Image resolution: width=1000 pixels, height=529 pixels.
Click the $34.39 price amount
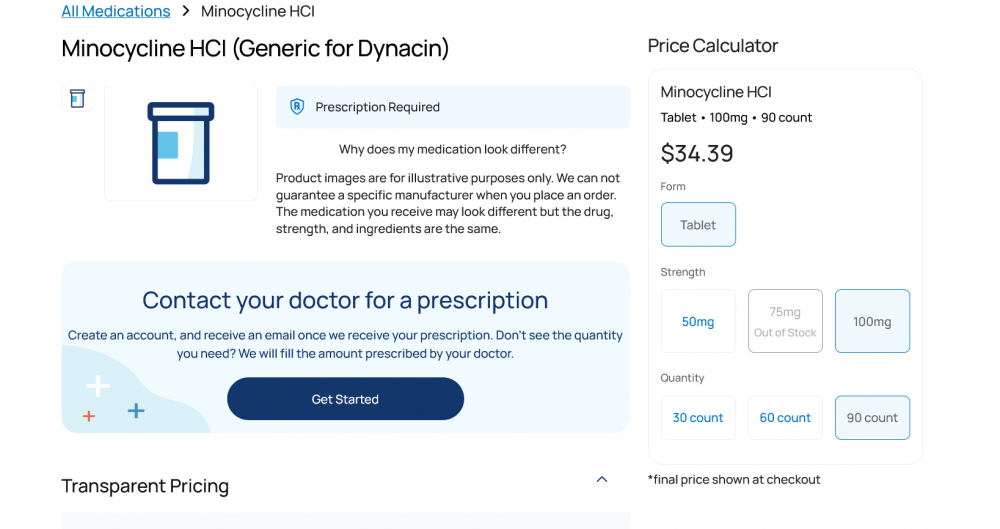[697, 153]
